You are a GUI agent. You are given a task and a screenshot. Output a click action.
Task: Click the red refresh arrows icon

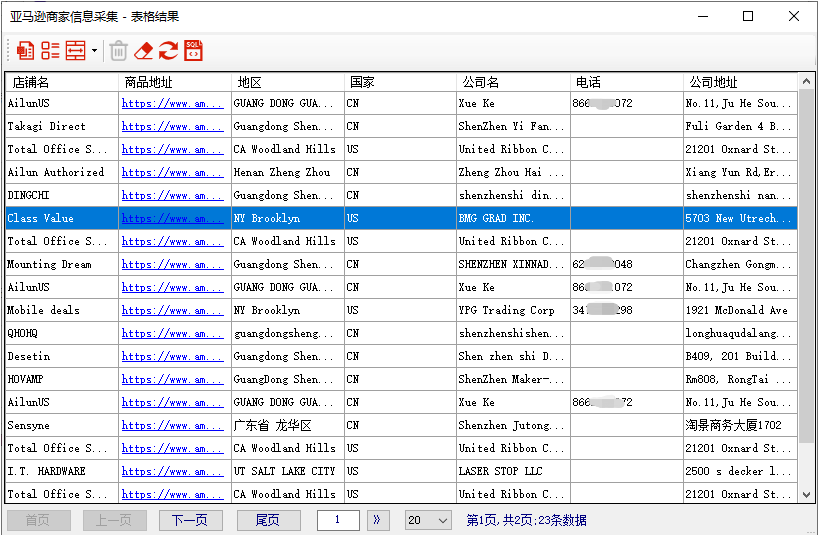tap(168, 50)
